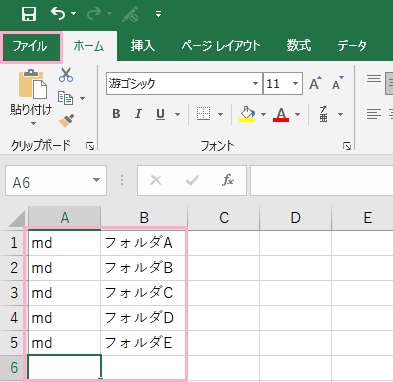This screenshot has height=382, width=393.
Task: Open fill color palette arrow
Action: tap(263, 114)
